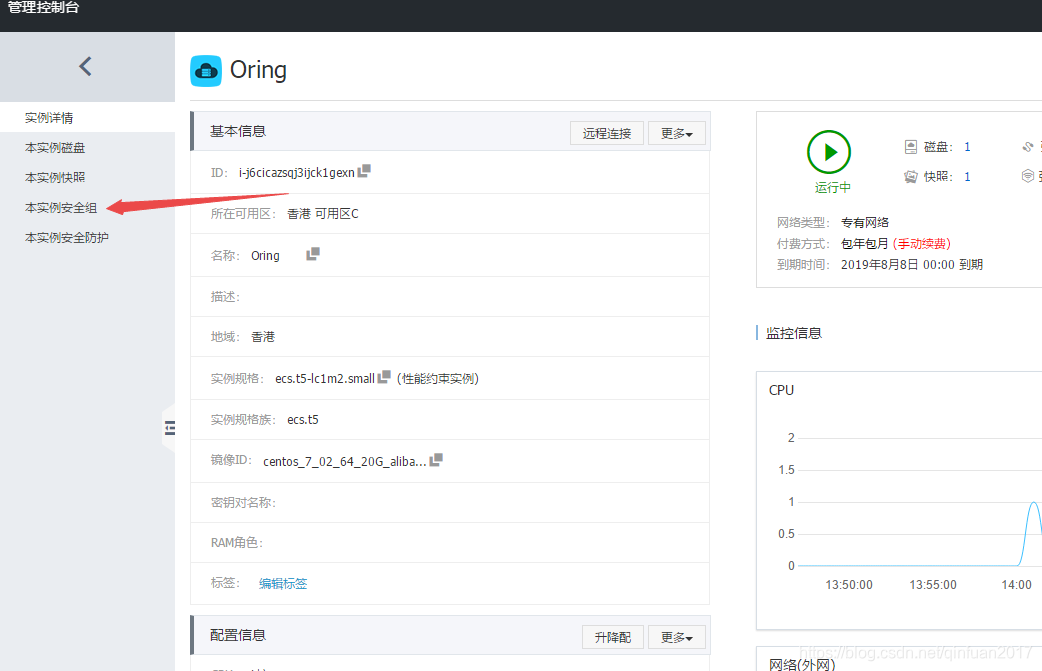The width and height of the screenshot is (1042, 671).
Task: Click the 监控信息 section heading
Action: pos(794,333)
